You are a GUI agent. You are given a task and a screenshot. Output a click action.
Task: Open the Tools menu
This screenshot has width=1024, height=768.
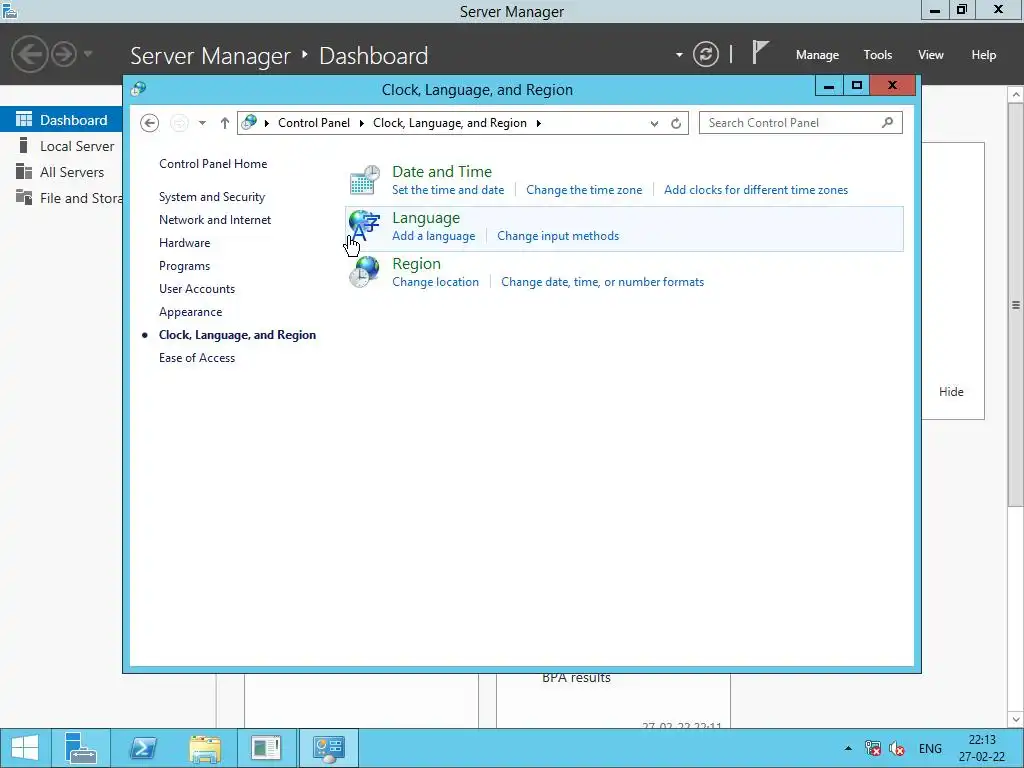point(878,55)
